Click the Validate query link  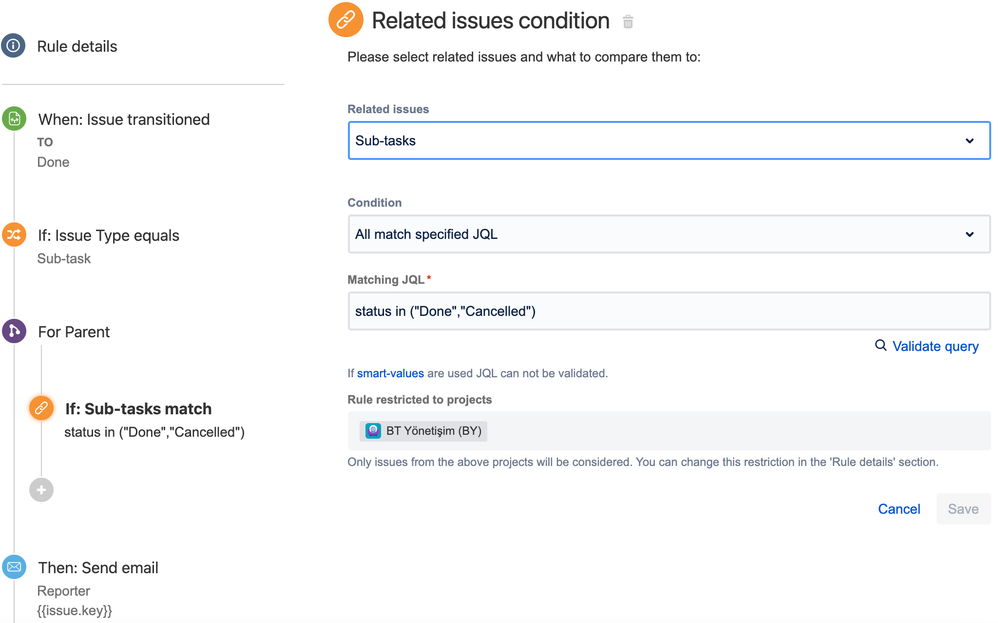pyautogui.click(x=935, y=346)
